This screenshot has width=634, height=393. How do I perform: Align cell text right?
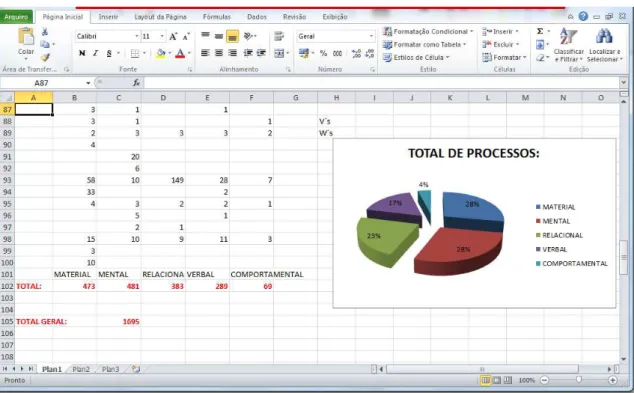pyautogui.click(x=232, y=53)
